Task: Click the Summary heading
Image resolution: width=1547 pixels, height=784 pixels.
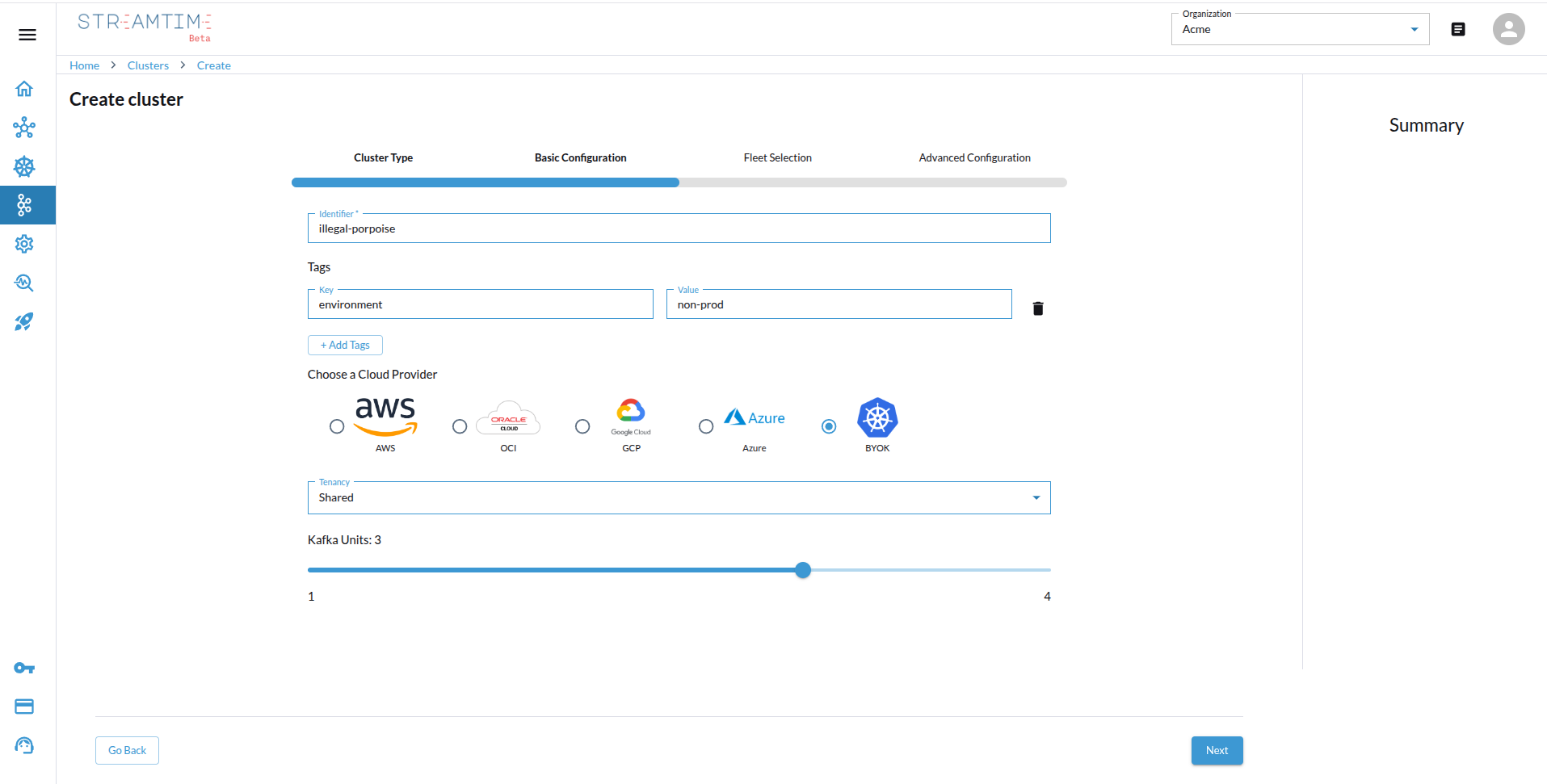Action: (x=1427, y=125)
